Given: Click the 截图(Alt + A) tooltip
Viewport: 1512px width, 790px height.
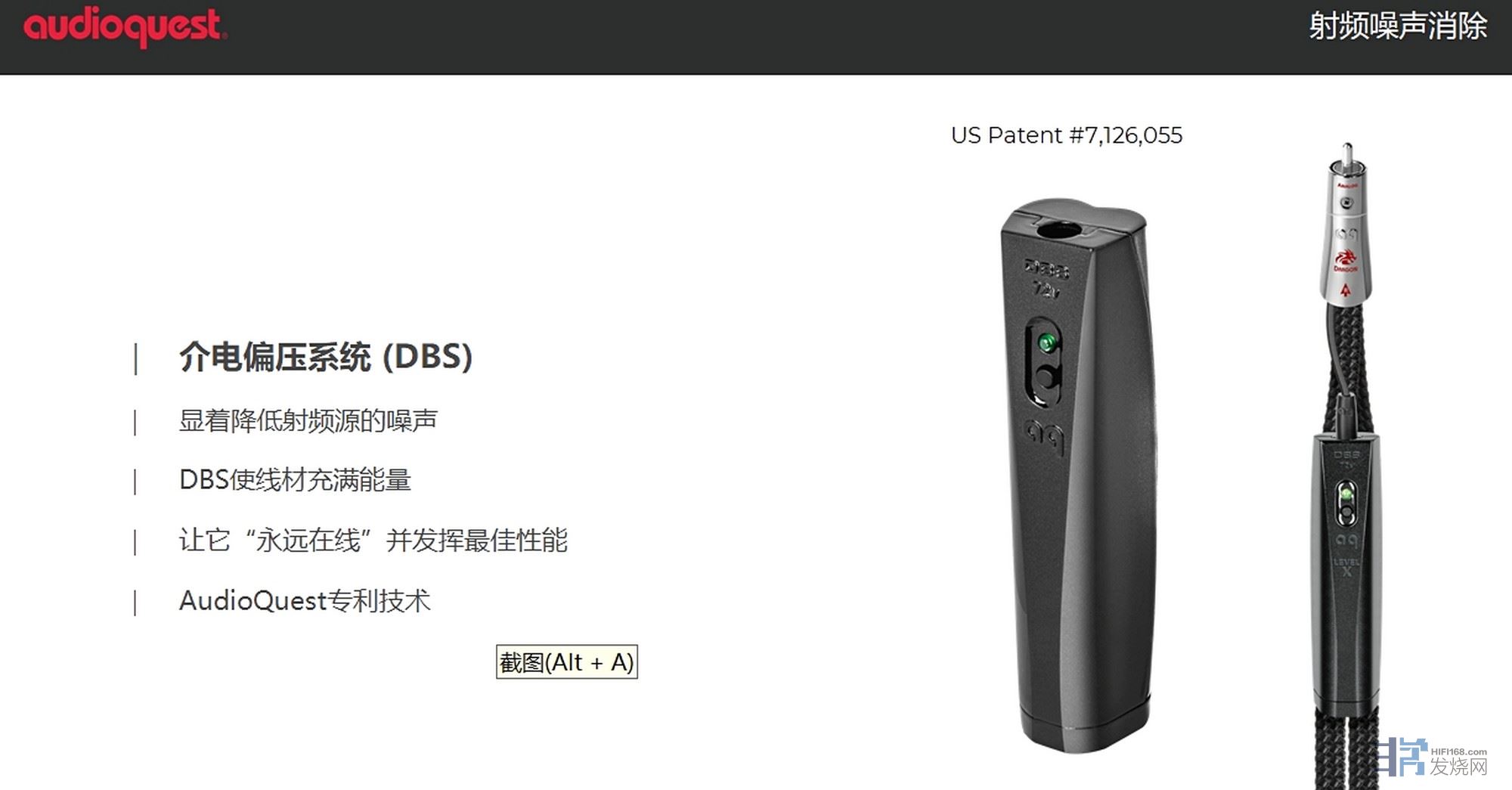Looking at the screenshot, I should point(567,662).
